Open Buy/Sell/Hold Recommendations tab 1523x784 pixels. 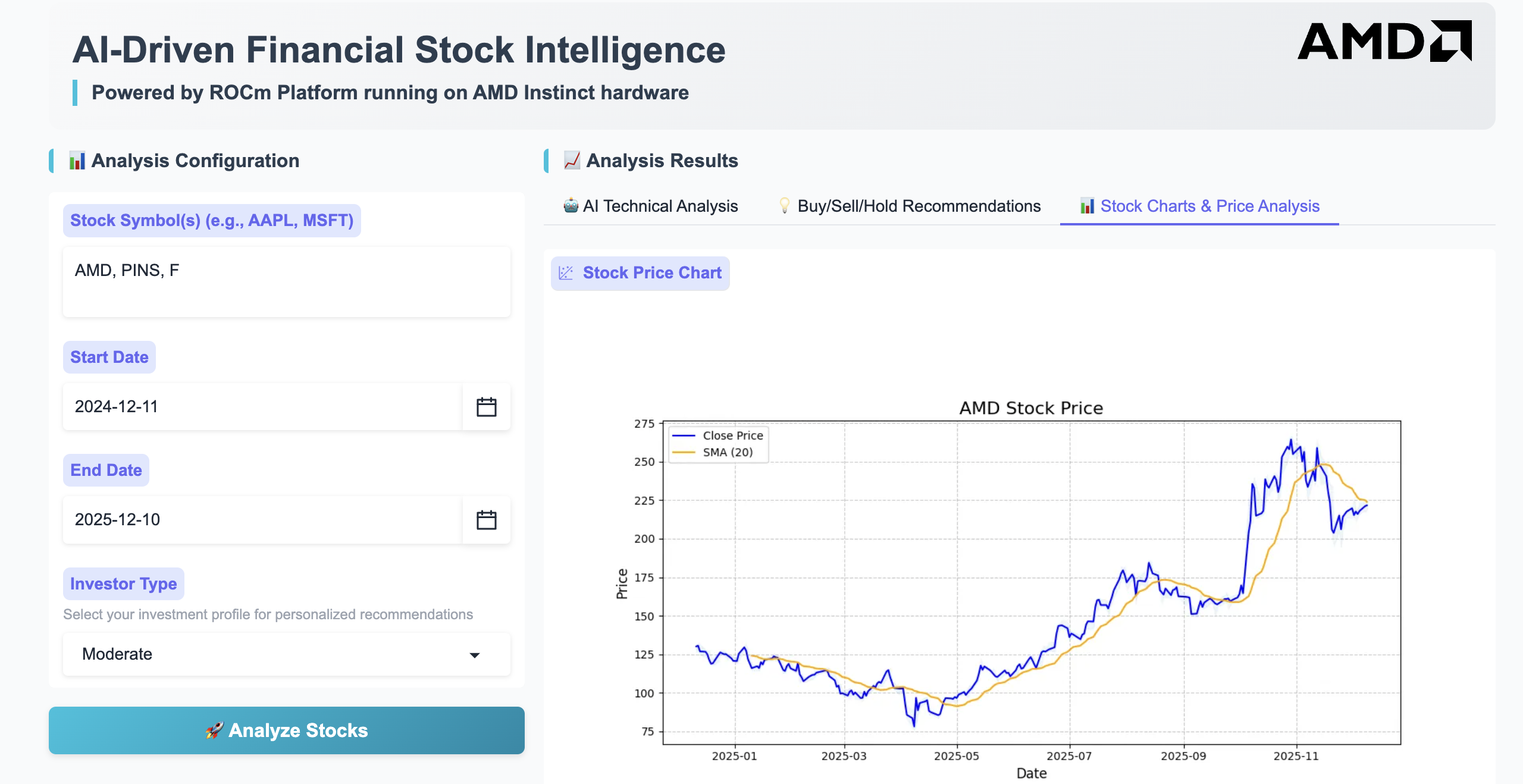919,206
